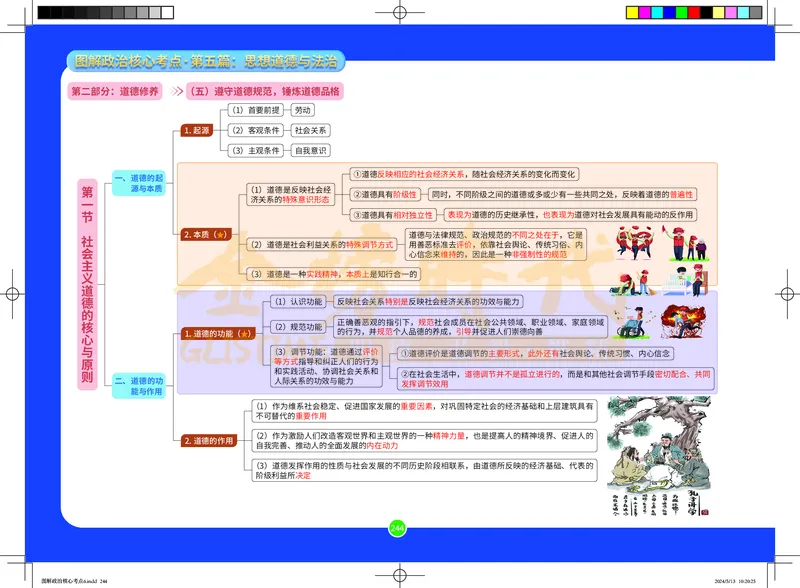Click the circled ③ icon before 道德具有相对独立性
The image size is (800, 588).
point(356,212)
